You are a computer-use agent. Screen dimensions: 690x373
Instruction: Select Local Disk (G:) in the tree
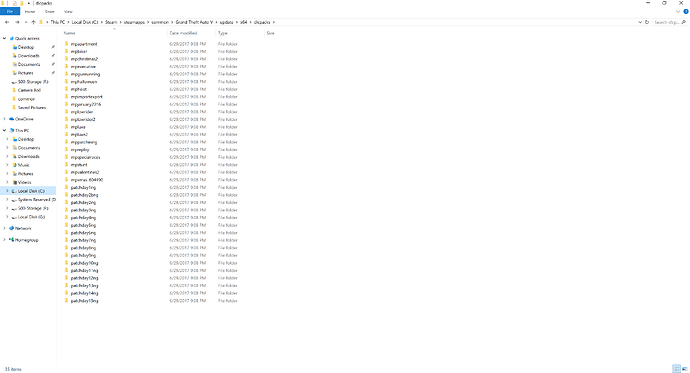(x=31, y=217)
